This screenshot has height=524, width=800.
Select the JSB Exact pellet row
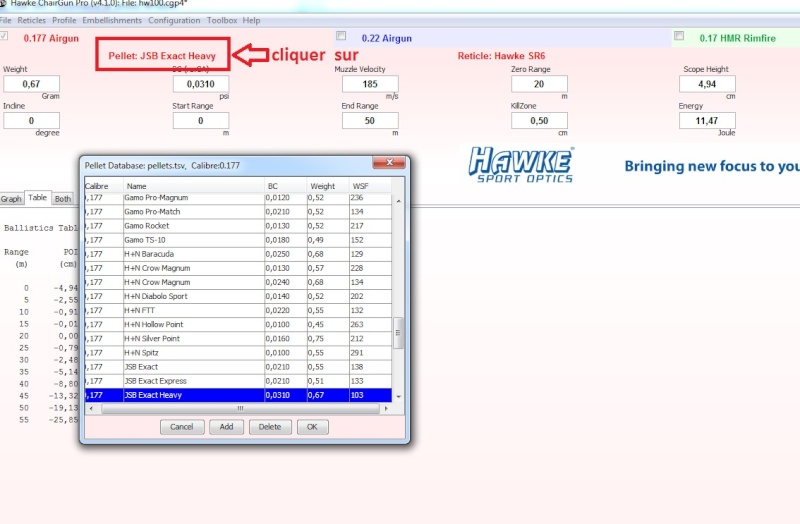pyautogui.click(x=238, y=367)
